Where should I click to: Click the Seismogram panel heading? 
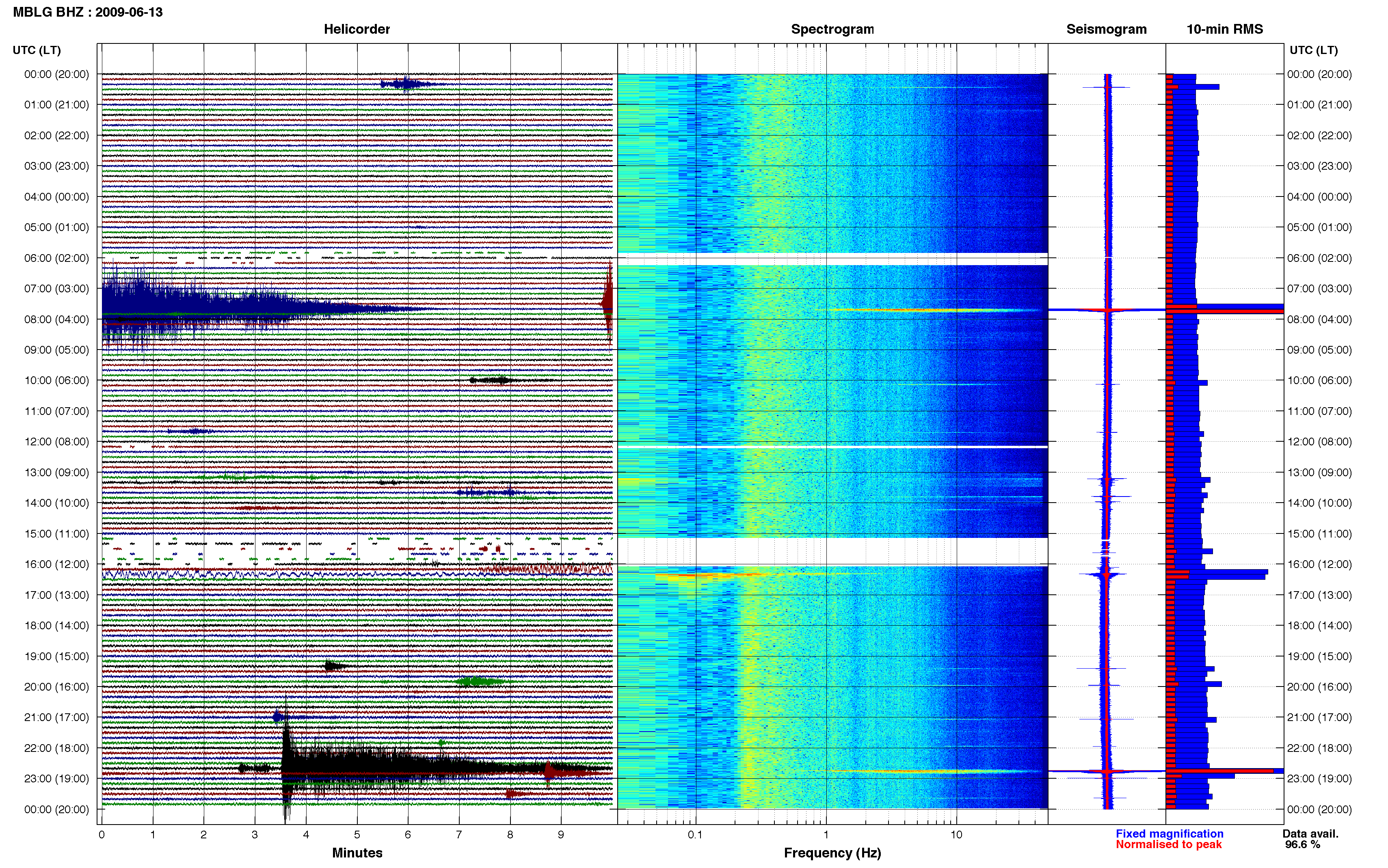coord(1106,29)
